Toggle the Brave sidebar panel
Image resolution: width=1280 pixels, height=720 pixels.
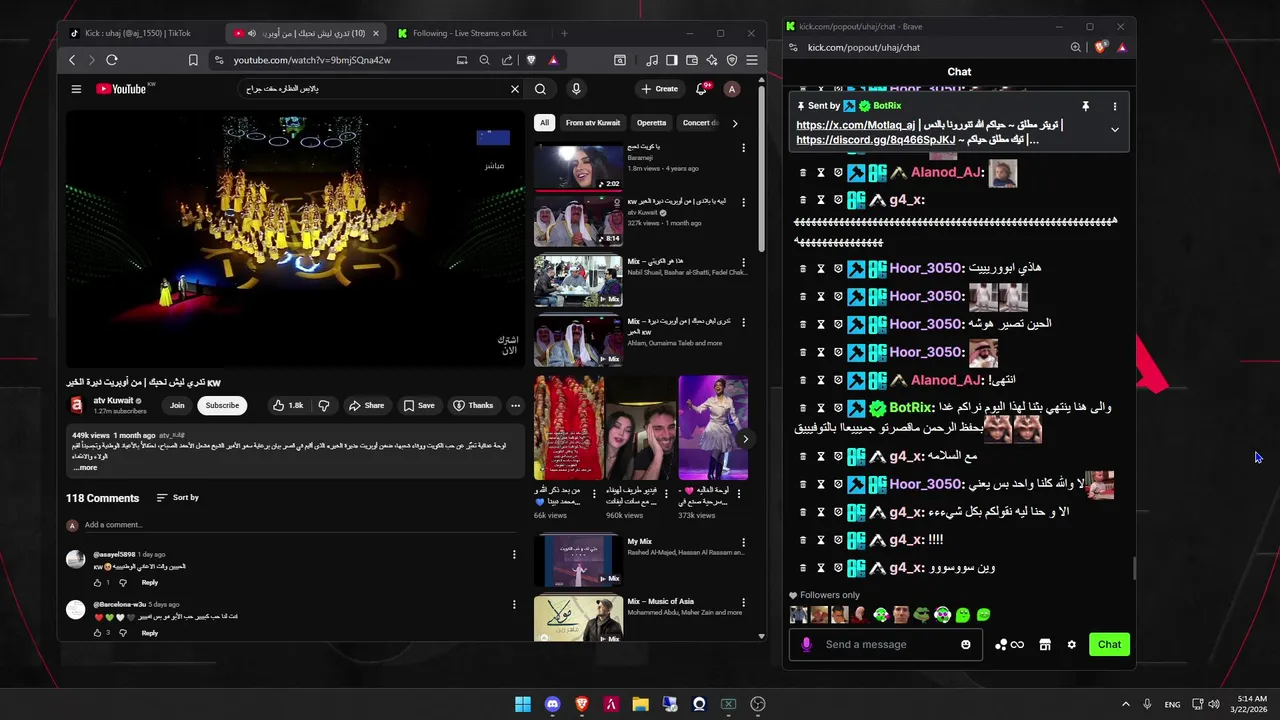(672, 60)
